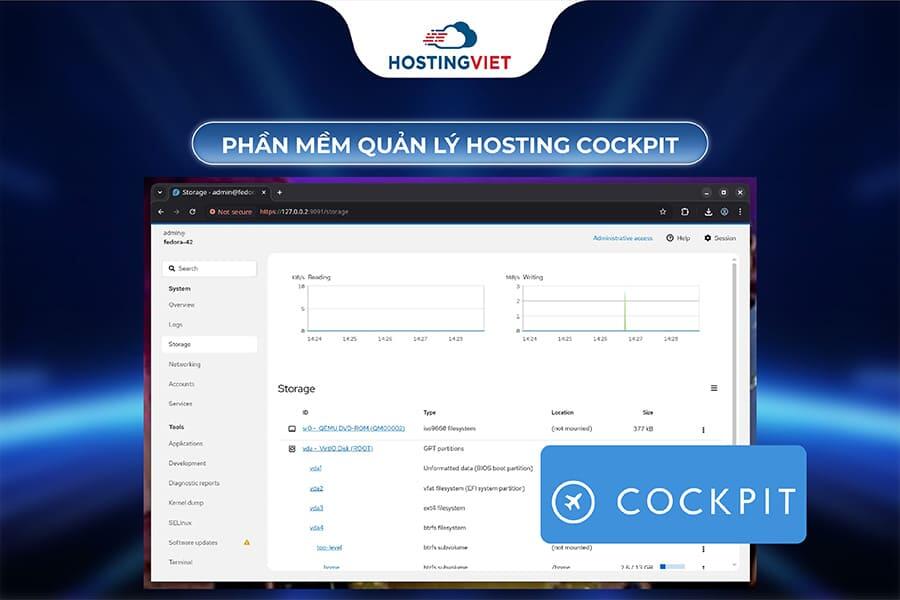Image resolution: width=900 pixels, height=600 pixels.
Task: Click the DVD-ROM drive icon in Storage table
Action: pos(290,428)
